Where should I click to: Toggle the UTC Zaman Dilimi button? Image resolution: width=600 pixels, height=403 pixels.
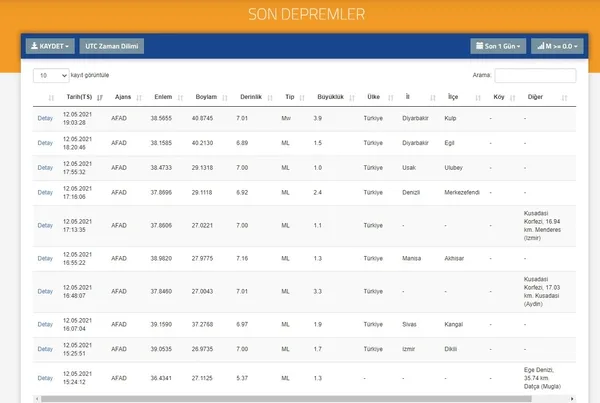click(x=114, y=46)
